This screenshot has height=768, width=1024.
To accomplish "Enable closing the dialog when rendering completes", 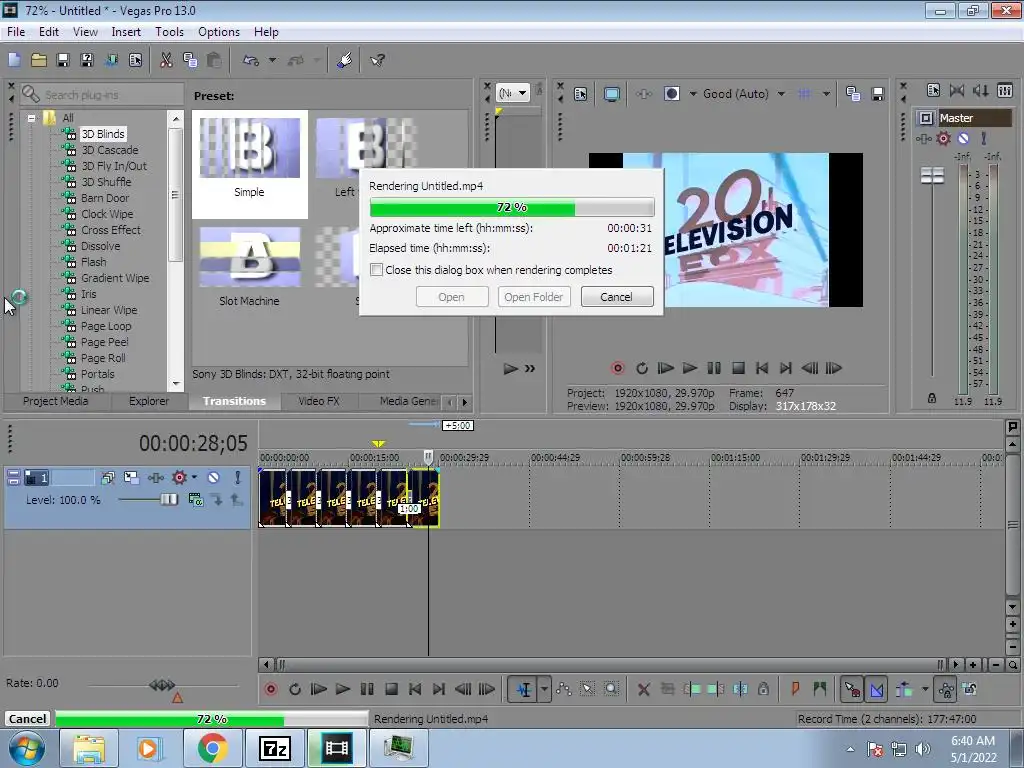I will pos(376,270).
